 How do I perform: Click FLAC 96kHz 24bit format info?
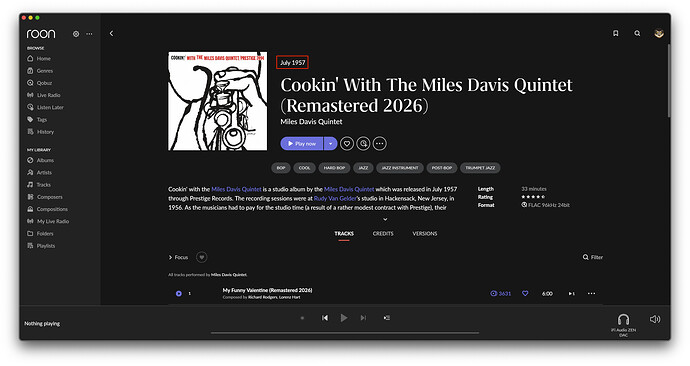[x=546, y=205]
